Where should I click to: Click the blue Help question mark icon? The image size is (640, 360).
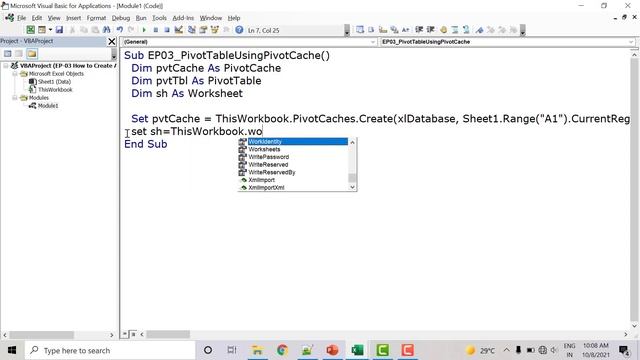tap(239, 30)
